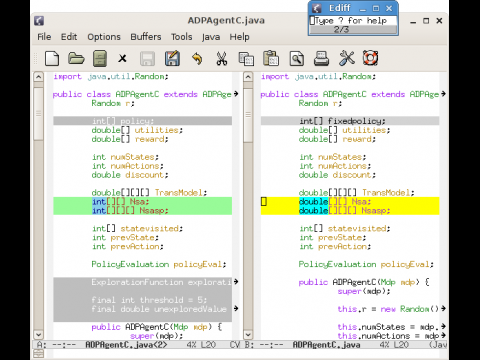
Task: Open directory with the cabinet (Dired) icon
Action: point(100,59)
